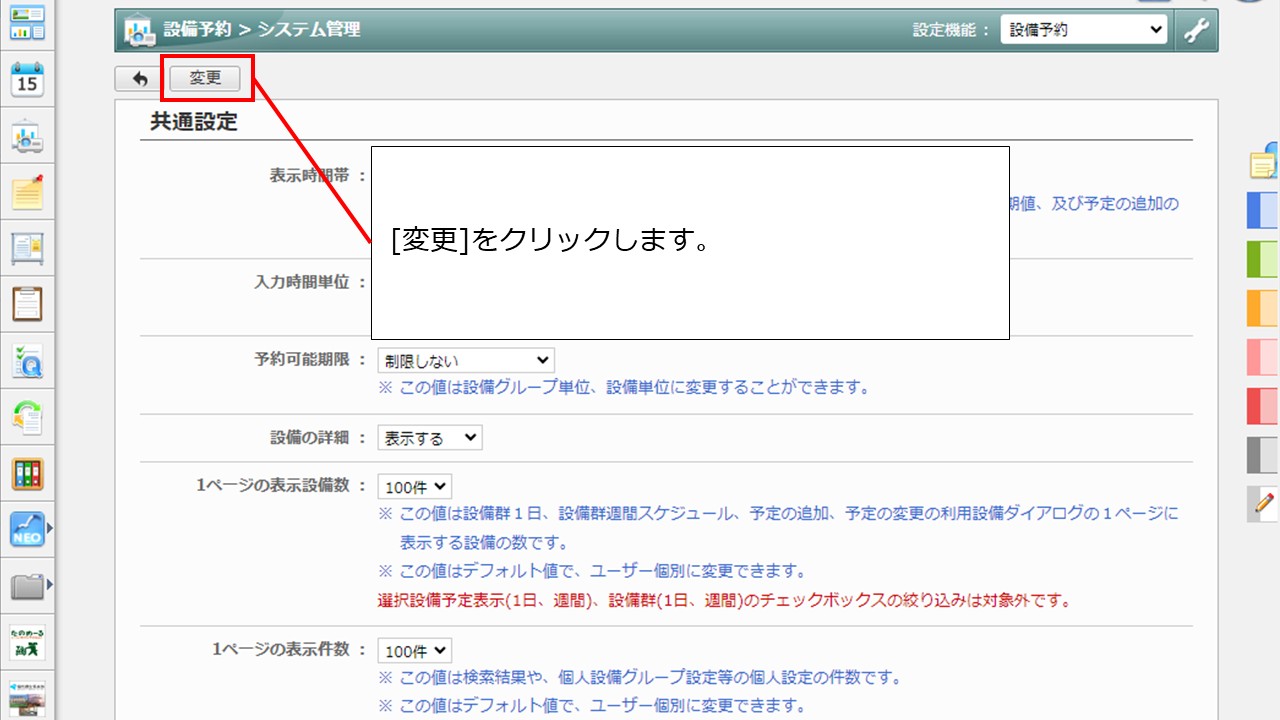1280x720 pixels.
Task: Open the calendar icon showing 15
Action: [27, 79]
